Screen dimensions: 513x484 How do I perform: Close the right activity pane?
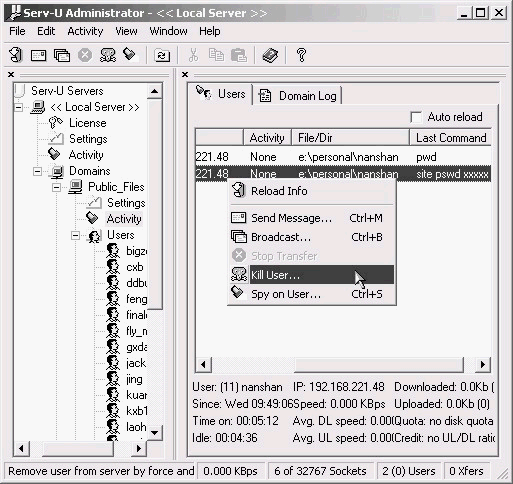[x=185, y=75]
